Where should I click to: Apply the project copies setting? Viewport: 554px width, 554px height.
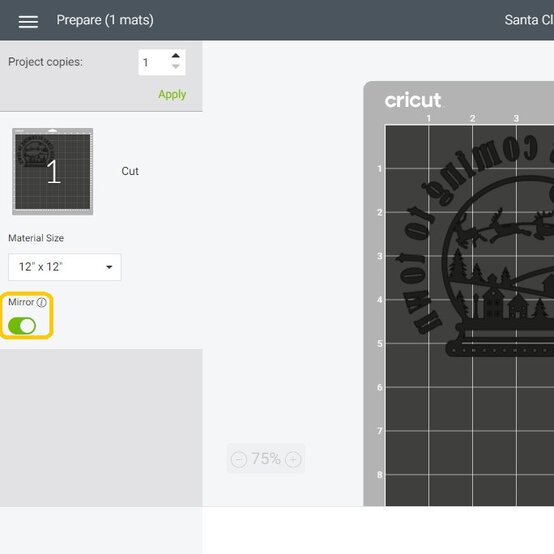(172, 94)
